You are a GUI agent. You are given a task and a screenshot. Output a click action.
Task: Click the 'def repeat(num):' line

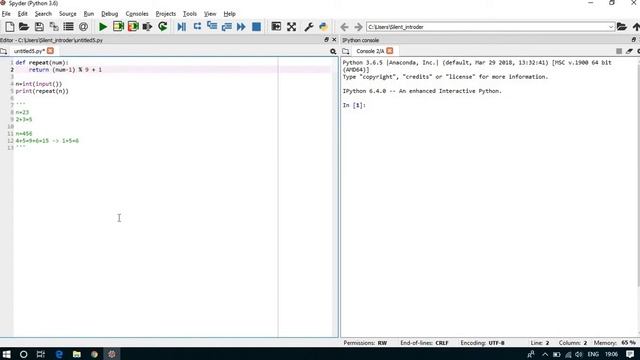coord(42,62)
